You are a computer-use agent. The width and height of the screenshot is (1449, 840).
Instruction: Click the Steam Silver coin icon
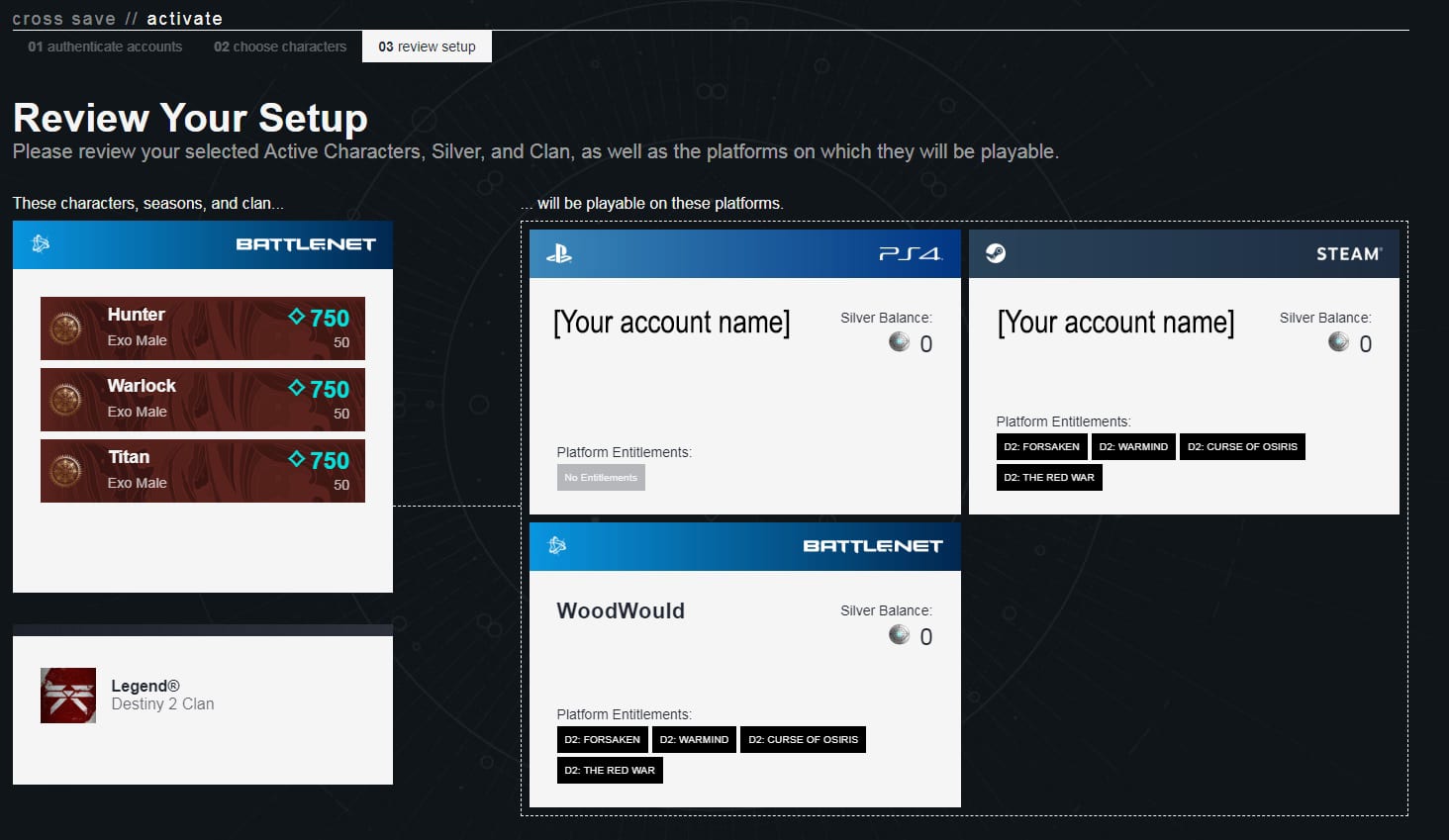[x=1338, y=341]
